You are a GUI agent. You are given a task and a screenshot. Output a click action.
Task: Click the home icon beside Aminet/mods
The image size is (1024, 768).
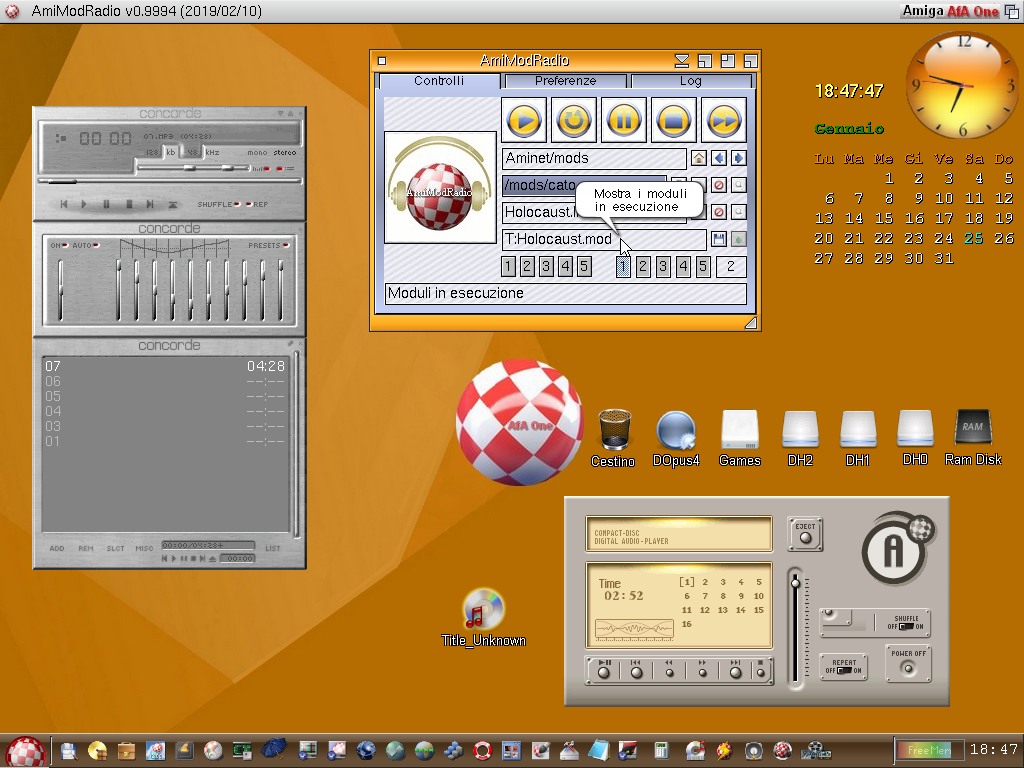pyautogui.click(x=699, y=158)
